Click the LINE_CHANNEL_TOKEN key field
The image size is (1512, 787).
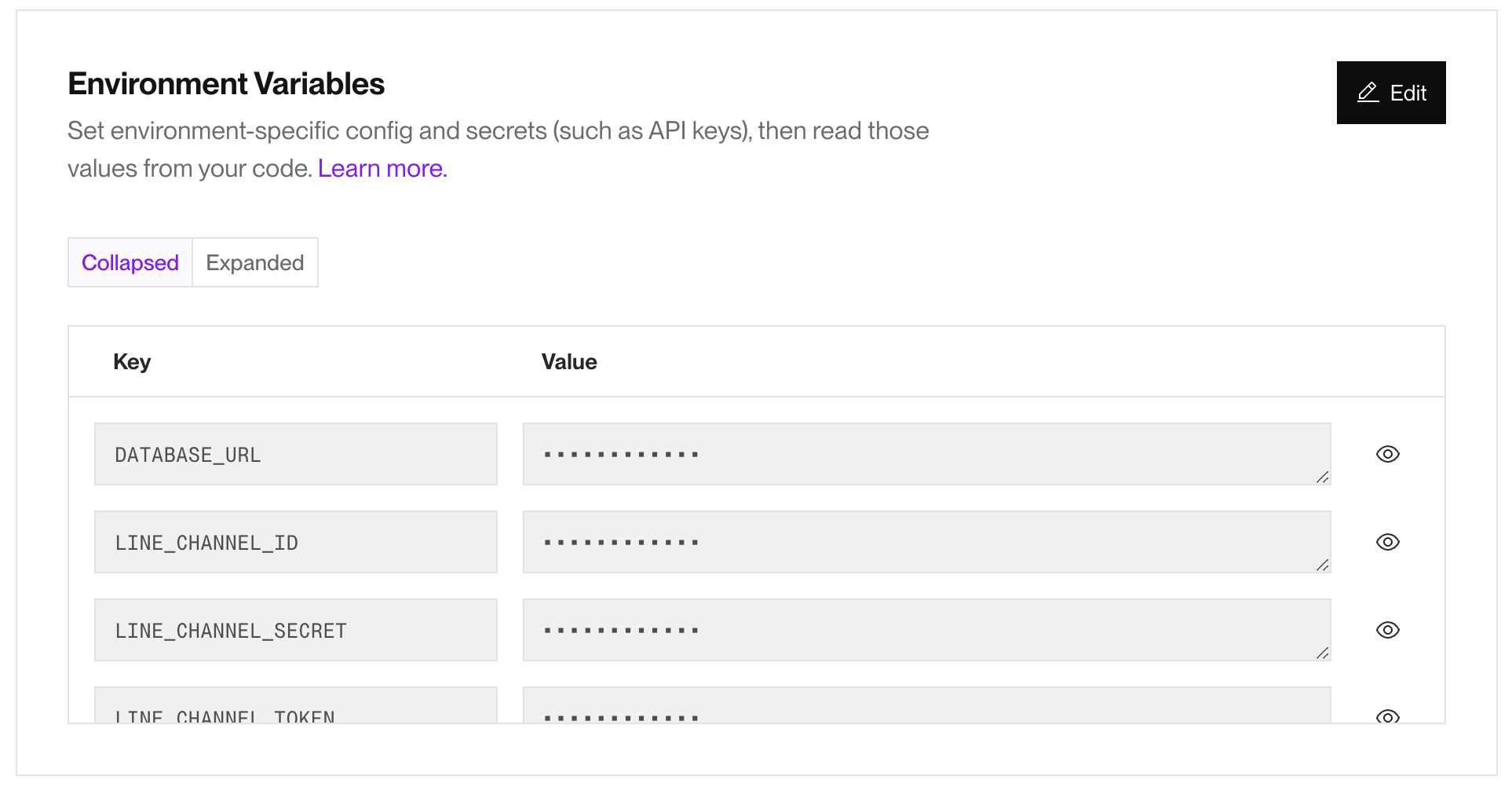pos(295,710)
